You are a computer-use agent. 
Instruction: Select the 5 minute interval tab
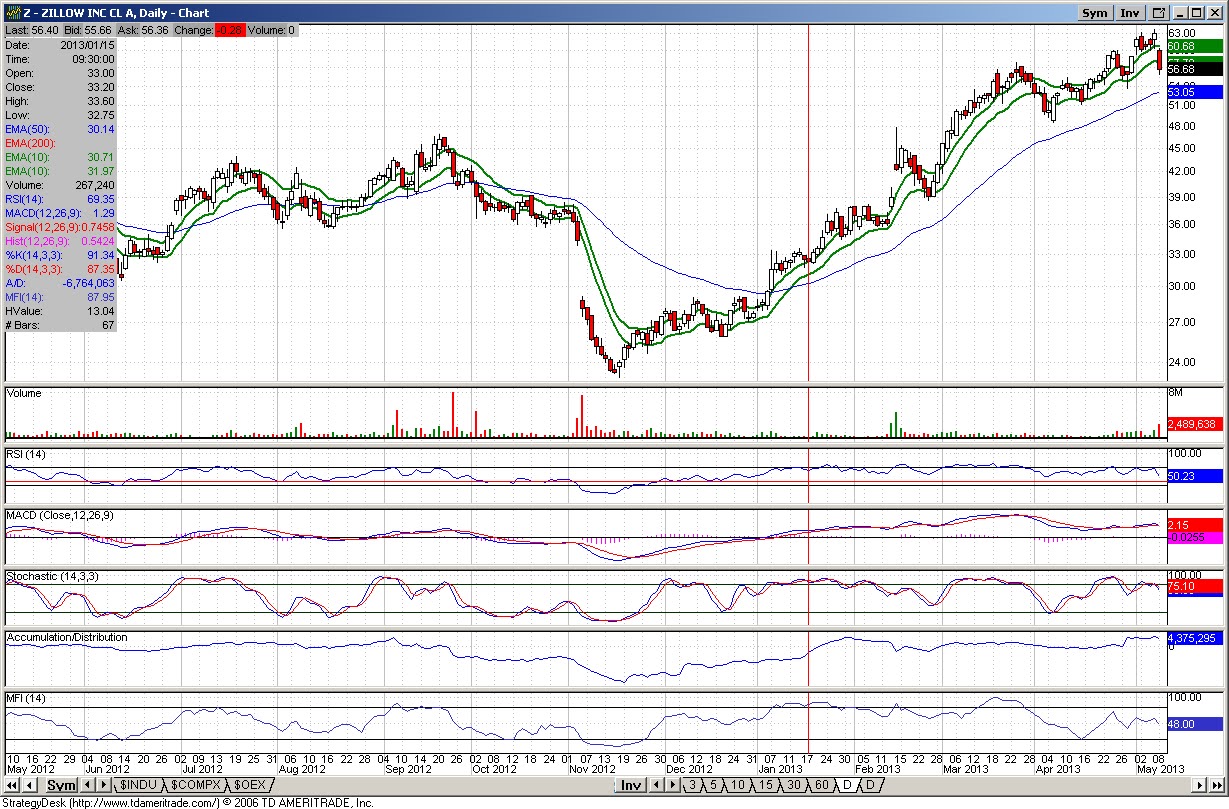coord(713,785)
